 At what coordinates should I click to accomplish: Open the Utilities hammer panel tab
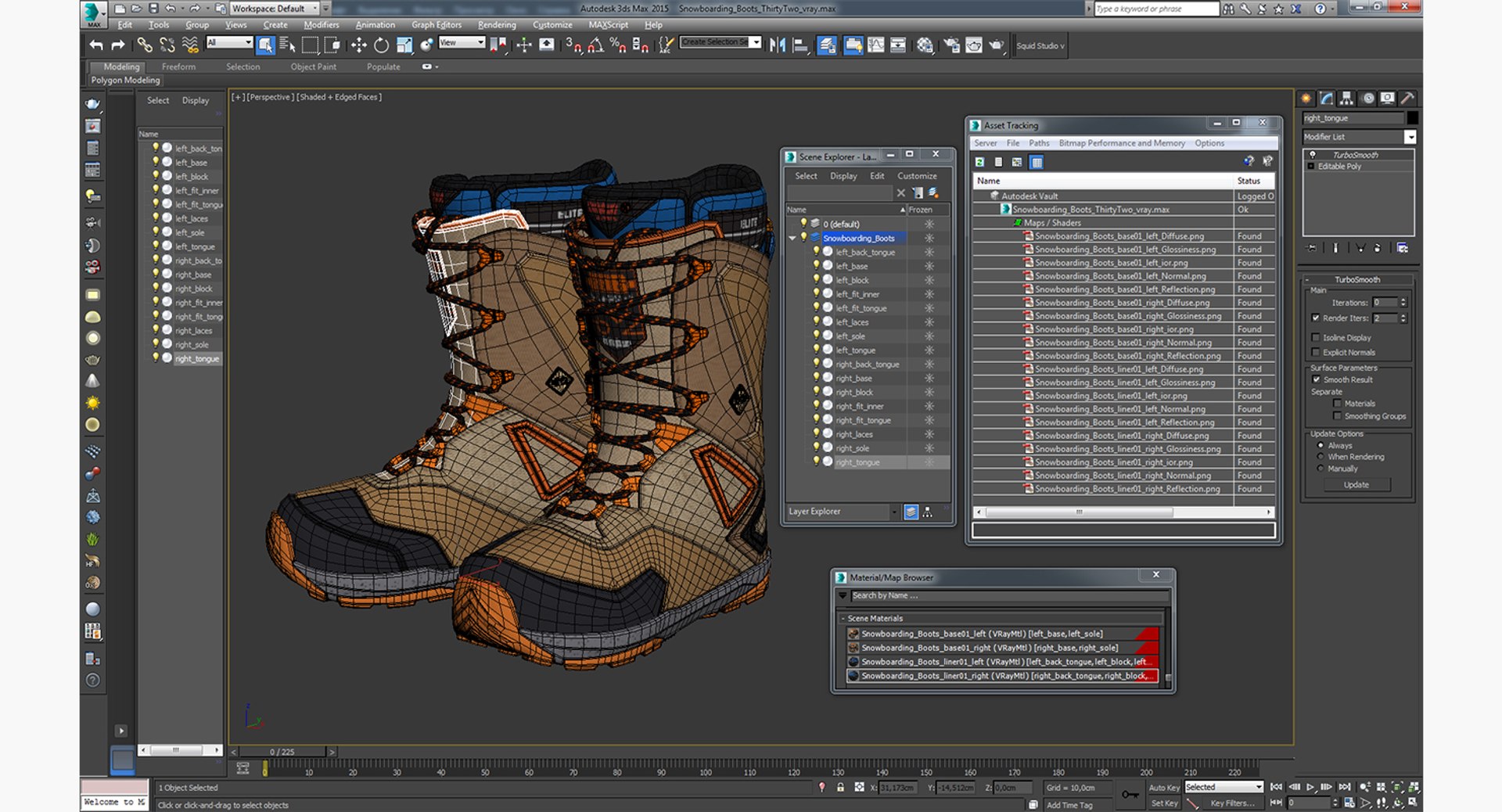click(1407, 99)
